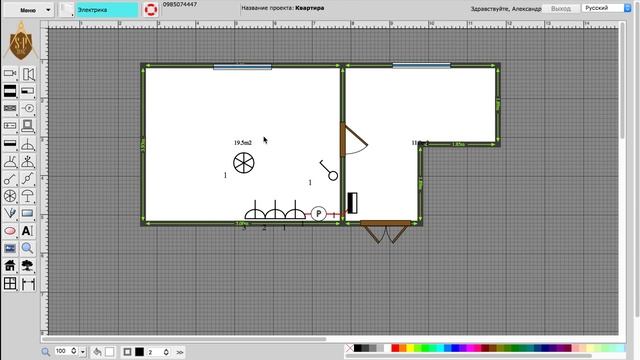Select the grounded socket tool

pyautogui.click(x=10, y=161)
